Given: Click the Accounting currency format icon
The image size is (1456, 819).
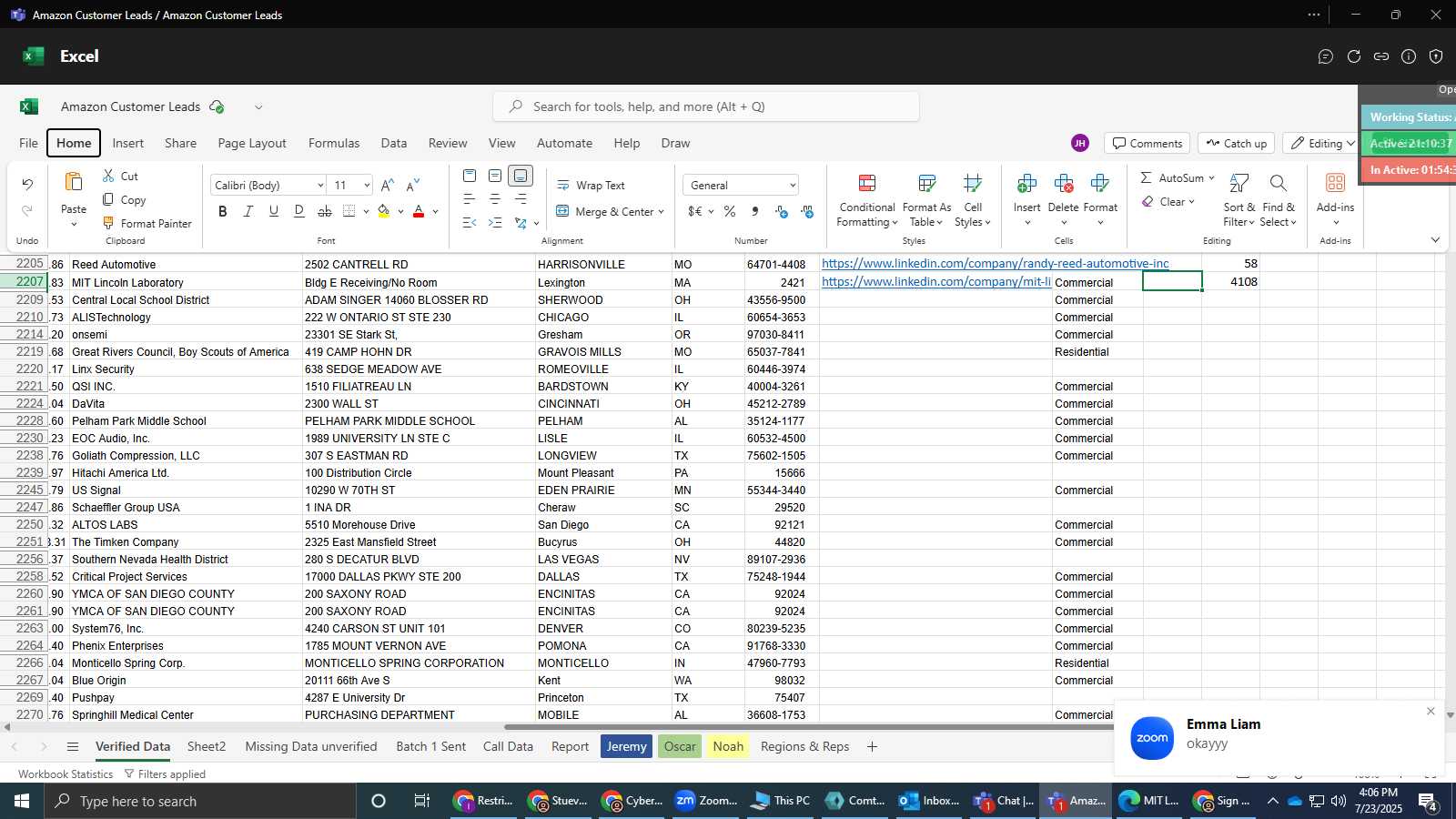Looking at the screenshot, I should click(695, 211).
